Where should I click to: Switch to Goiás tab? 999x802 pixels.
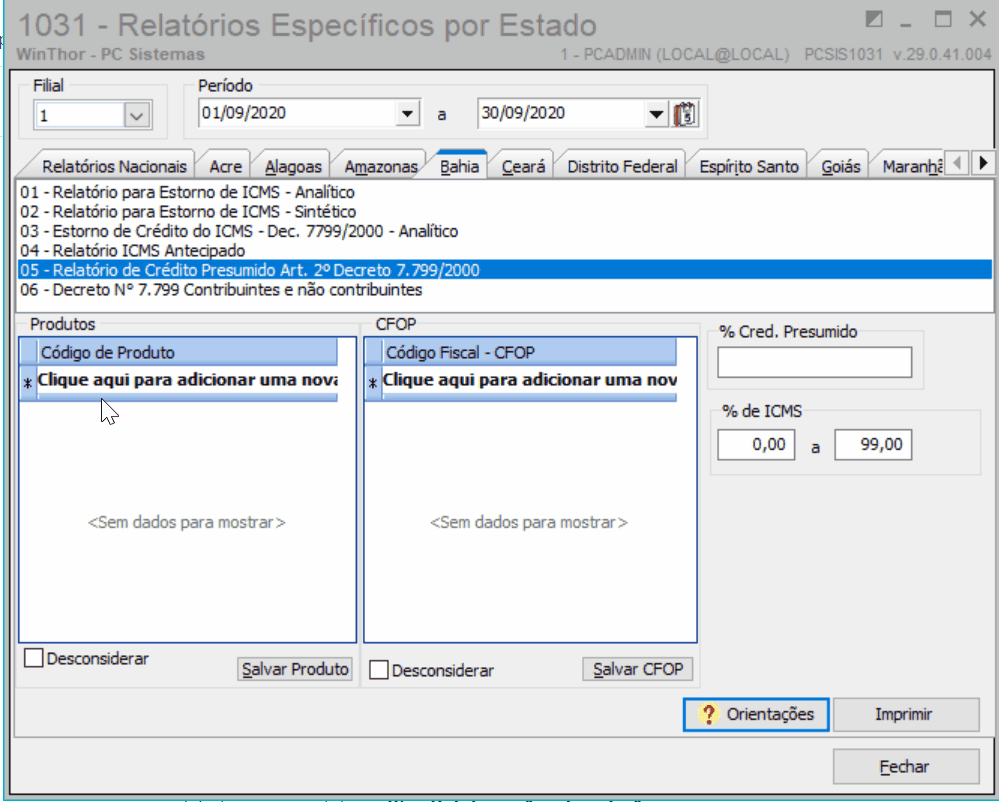click(x=840, y=167)
